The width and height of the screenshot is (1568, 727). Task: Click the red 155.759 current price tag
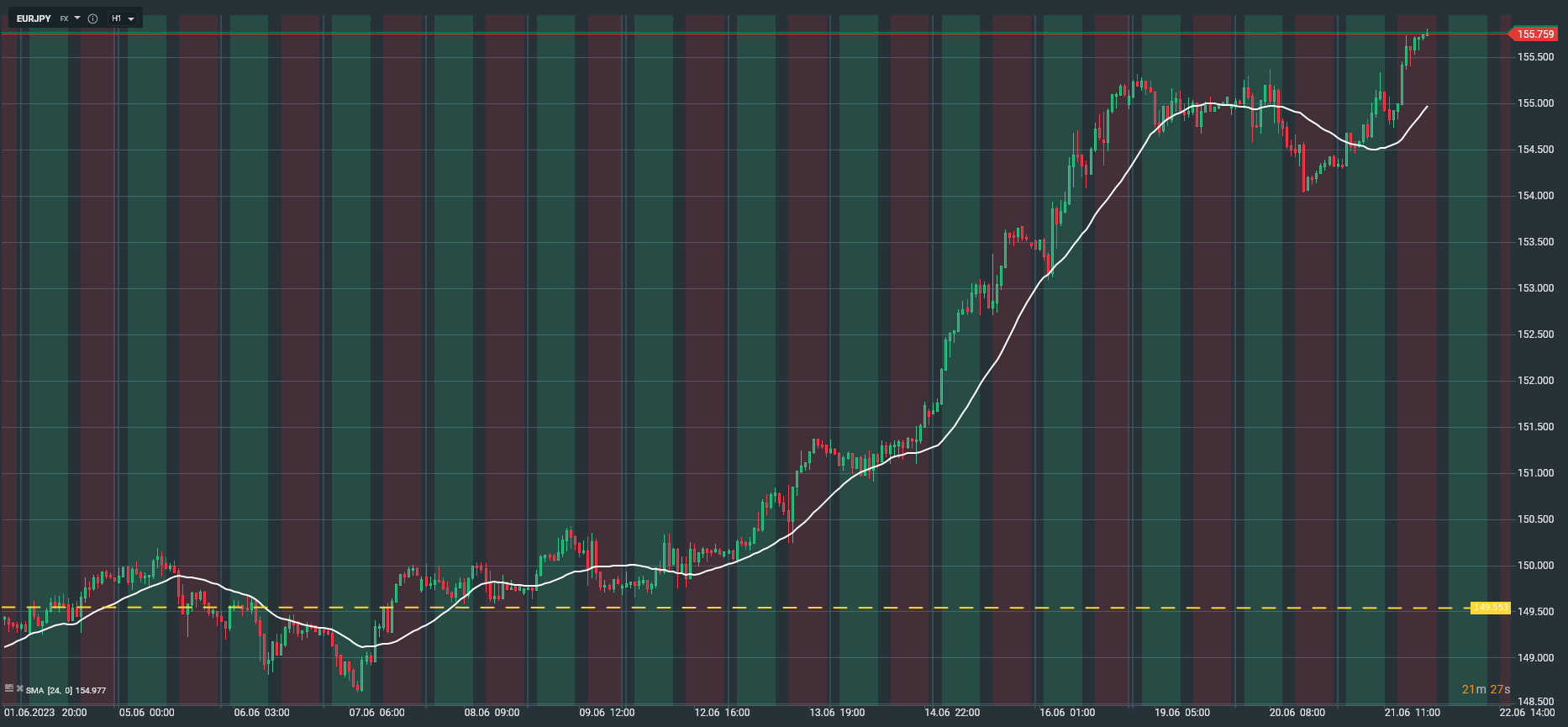pos(1534,34)
